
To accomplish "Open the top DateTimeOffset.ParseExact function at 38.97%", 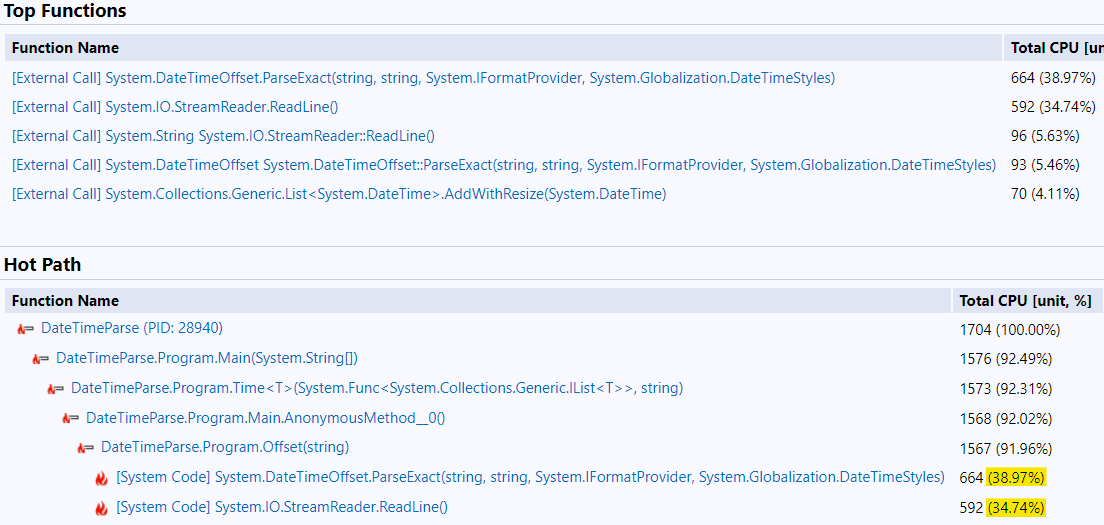I will [423, 78].
